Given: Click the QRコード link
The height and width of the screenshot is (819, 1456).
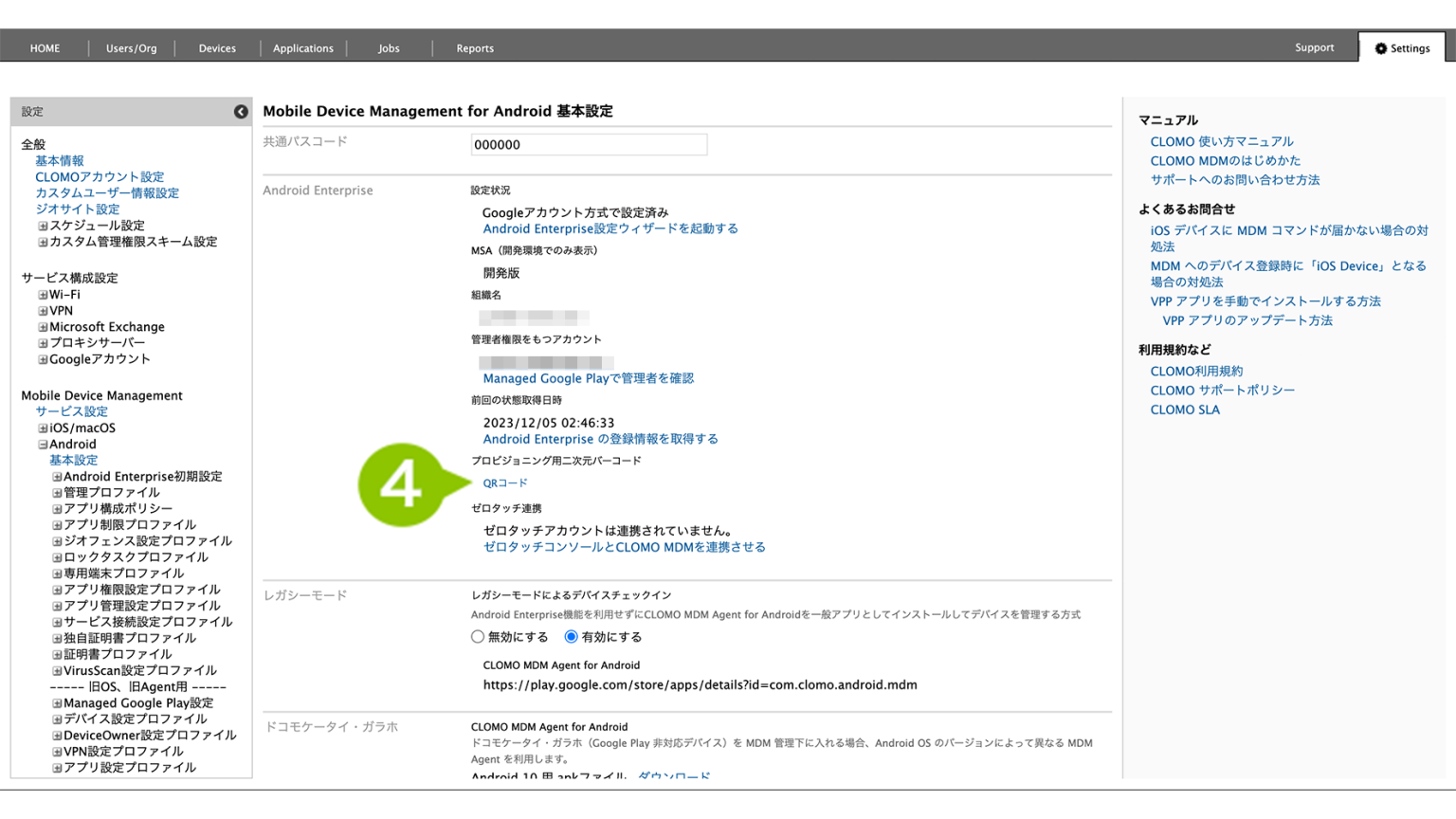Looking at the screenshot, I should click(505, 483).
